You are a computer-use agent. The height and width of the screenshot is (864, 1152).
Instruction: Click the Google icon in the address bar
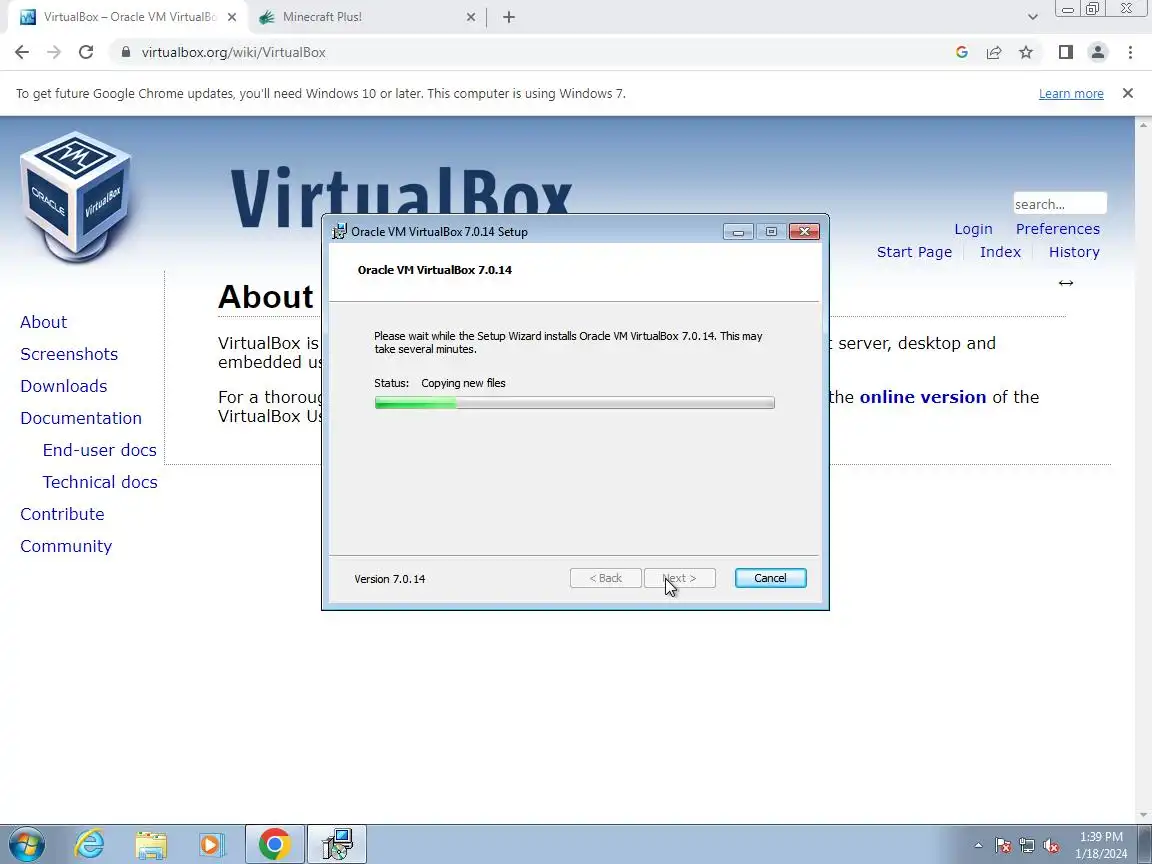point(962,52)
